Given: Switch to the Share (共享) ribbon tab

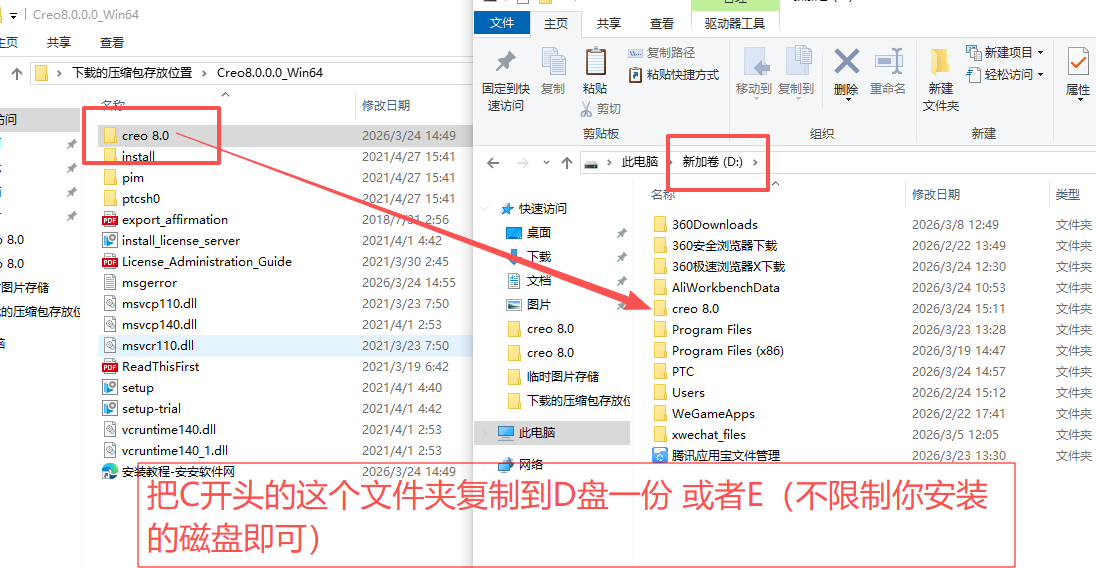Looking at the screenshot, I should tap(608, 24).
